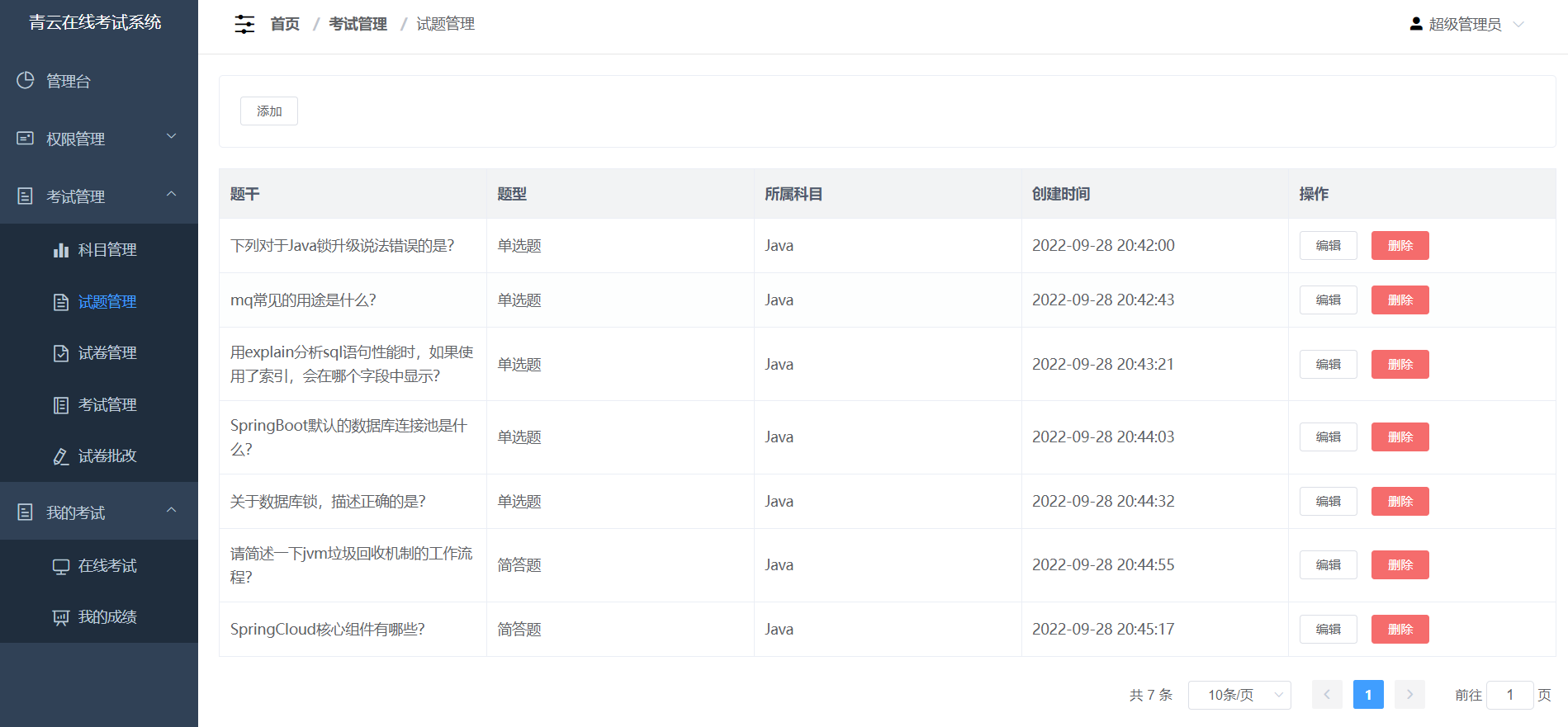Screen dimensions: 1568x727
Task: Open the 在线考试 menu item
Action: click(x=99, y=566)
